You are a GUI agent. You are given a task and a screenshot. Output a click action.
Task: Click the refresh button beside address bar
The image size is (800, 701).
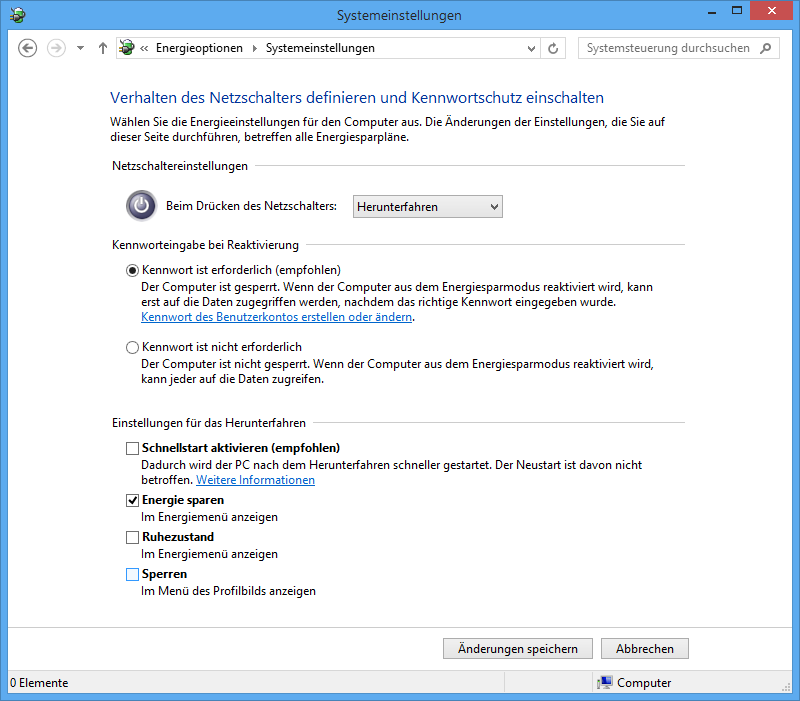pyautogui.click(x=553, y=48)
